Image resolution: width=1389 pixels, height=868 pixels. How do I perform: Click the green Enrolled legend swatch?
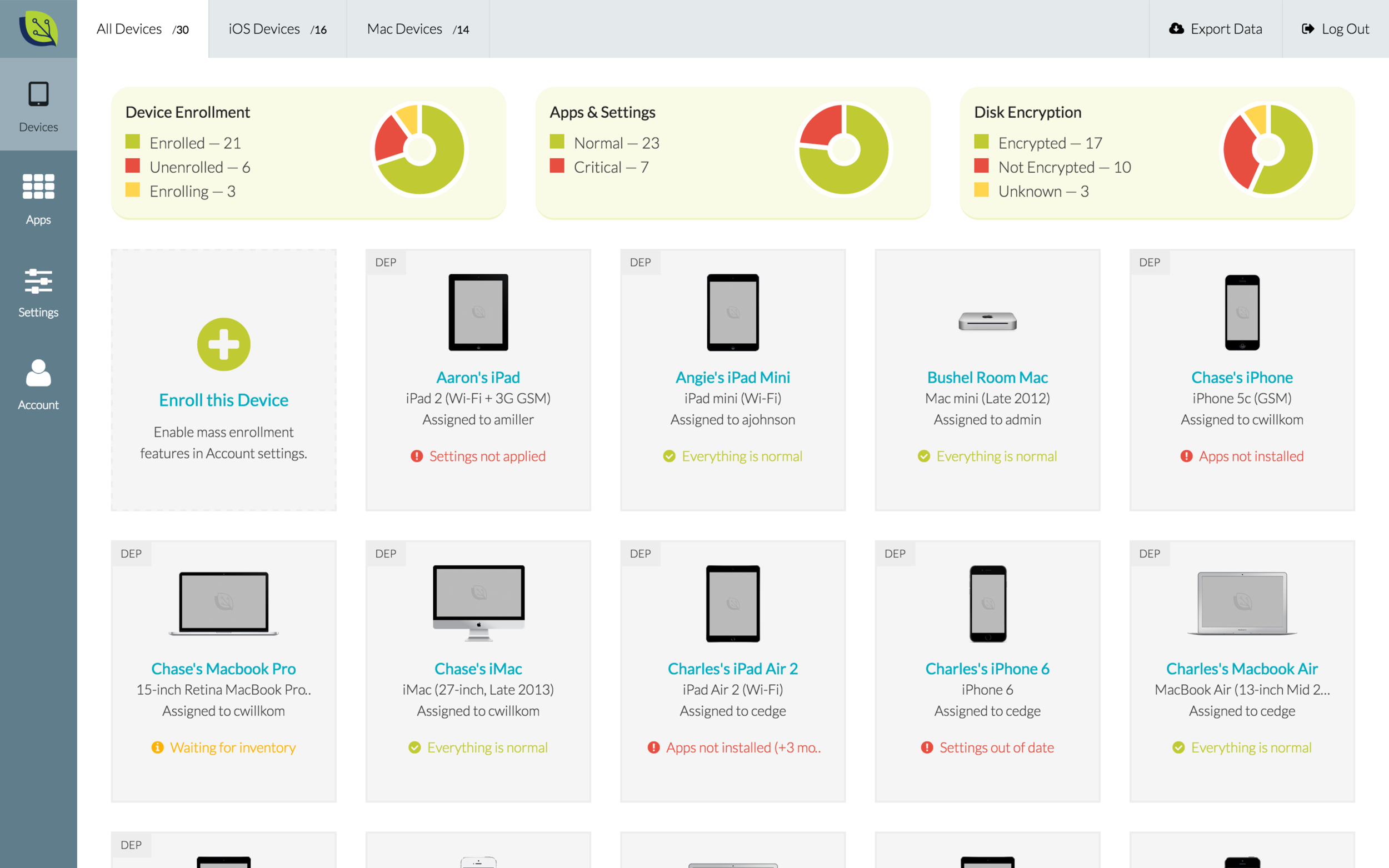[133, 142]
